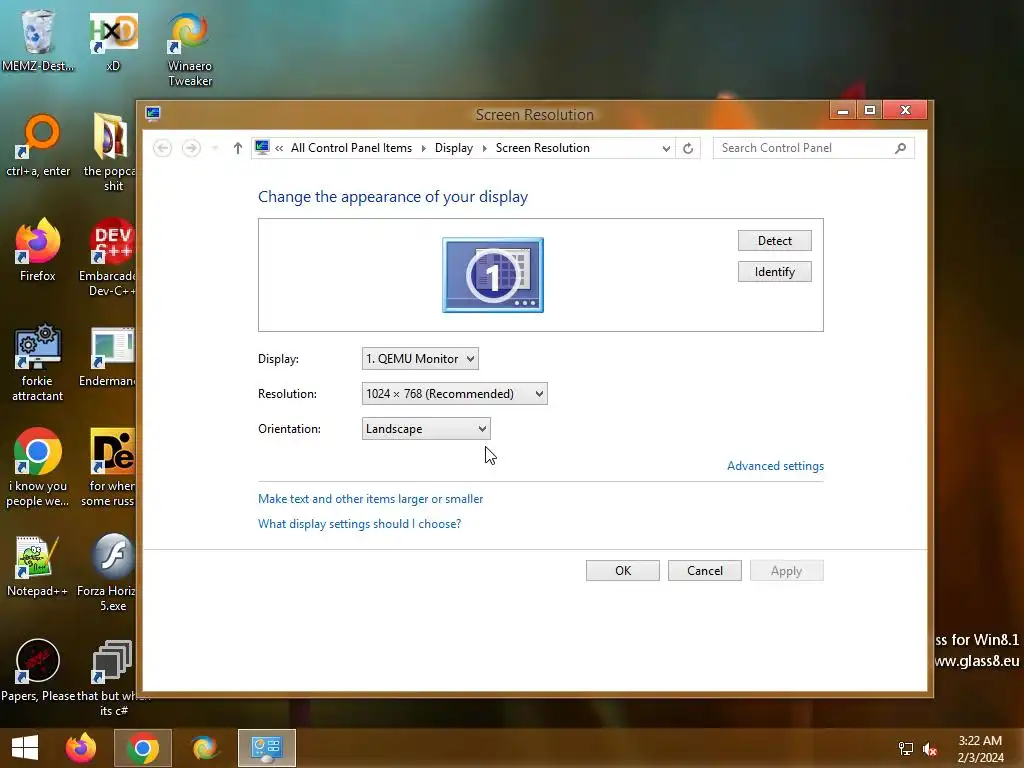Click the Detect button
Screen dimensions: 1024x768
(x=775, y=241)
